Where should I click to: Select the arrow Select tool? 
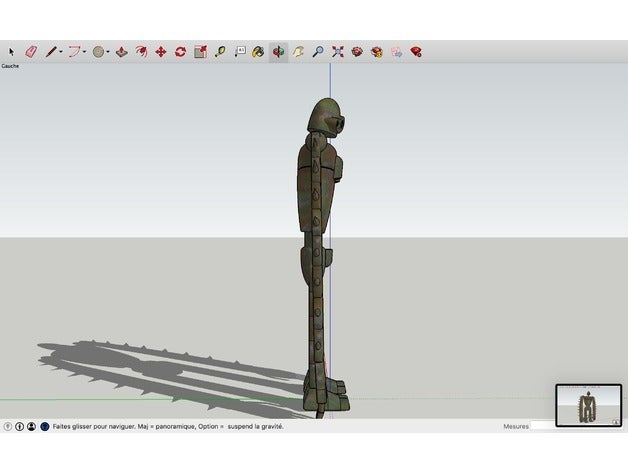11,51
